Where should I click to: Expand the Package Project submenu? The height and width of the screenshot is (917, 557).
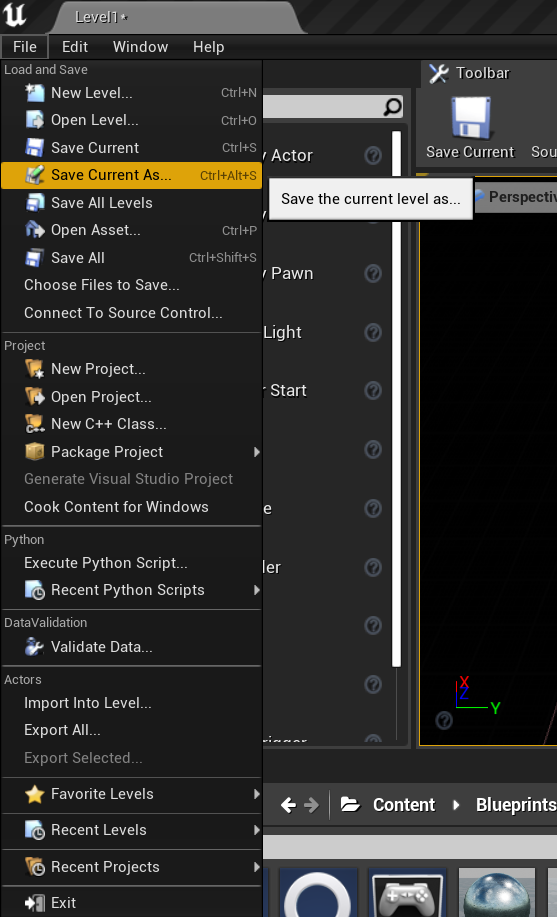[256, 451]
